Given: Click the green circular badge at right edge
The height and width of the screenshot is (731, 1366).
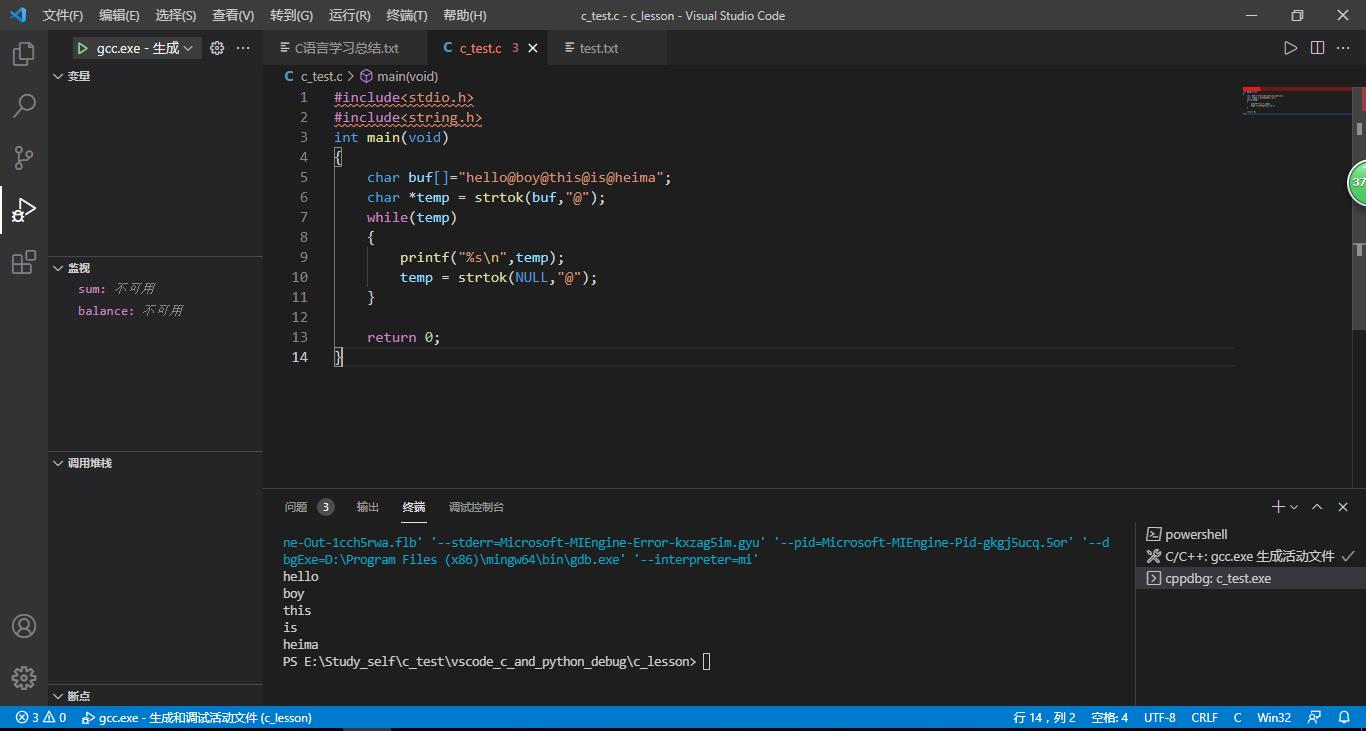Looking at the screenshot, I should point(1357,182).
